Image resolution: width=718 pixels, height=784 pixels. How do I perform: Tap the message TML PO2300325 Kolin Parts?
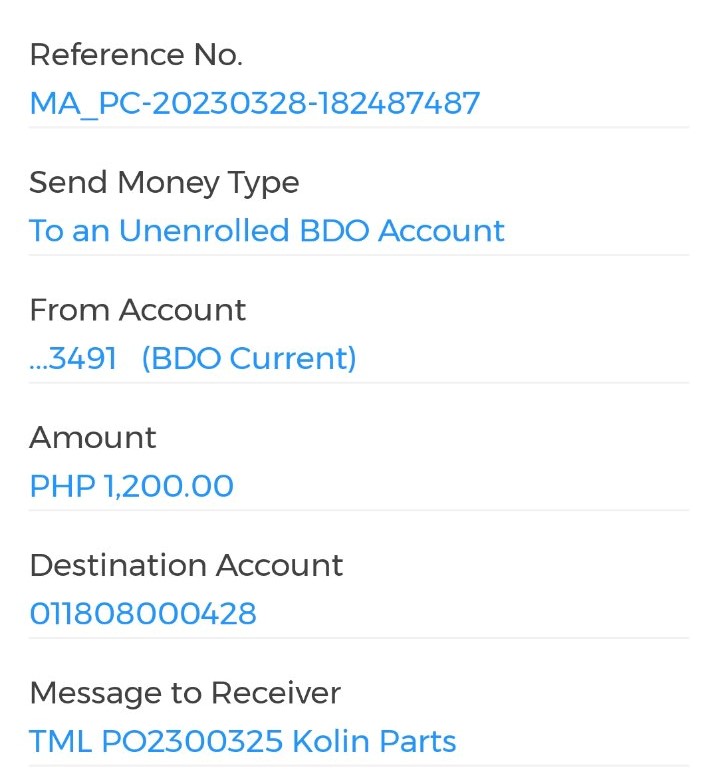tap(243, 741)
